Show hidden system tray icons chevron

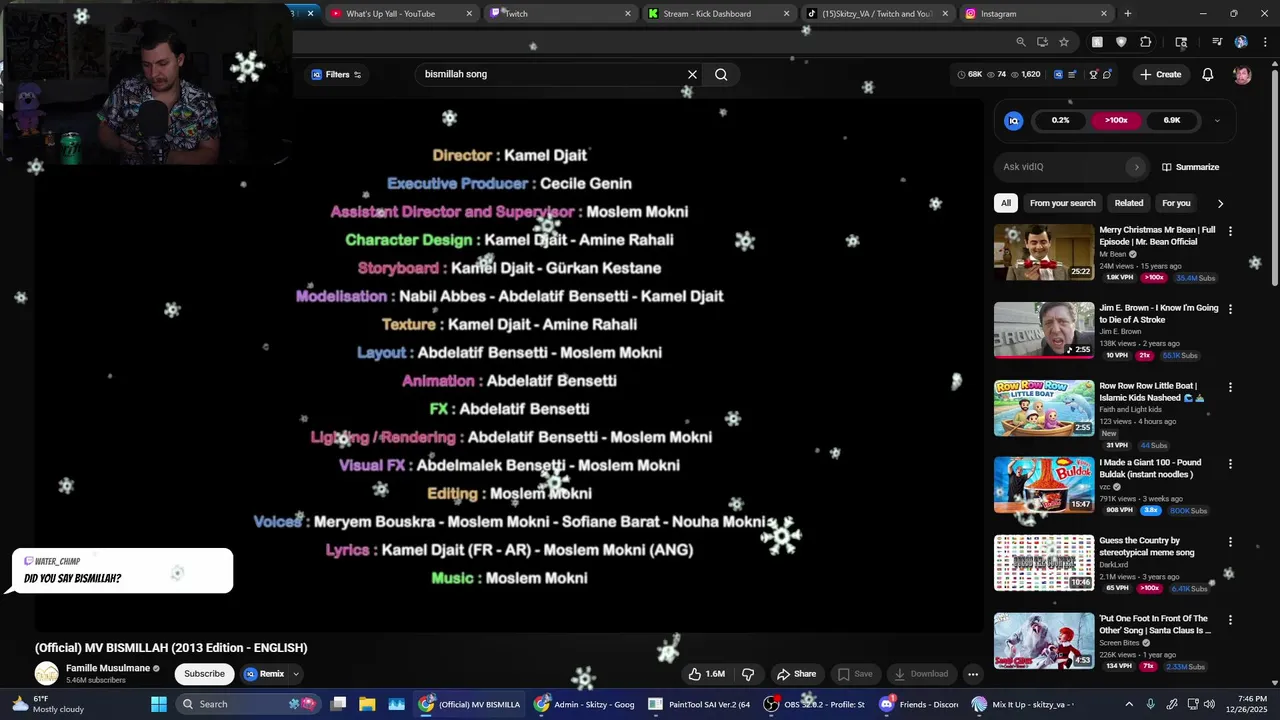click(1129, 704)
